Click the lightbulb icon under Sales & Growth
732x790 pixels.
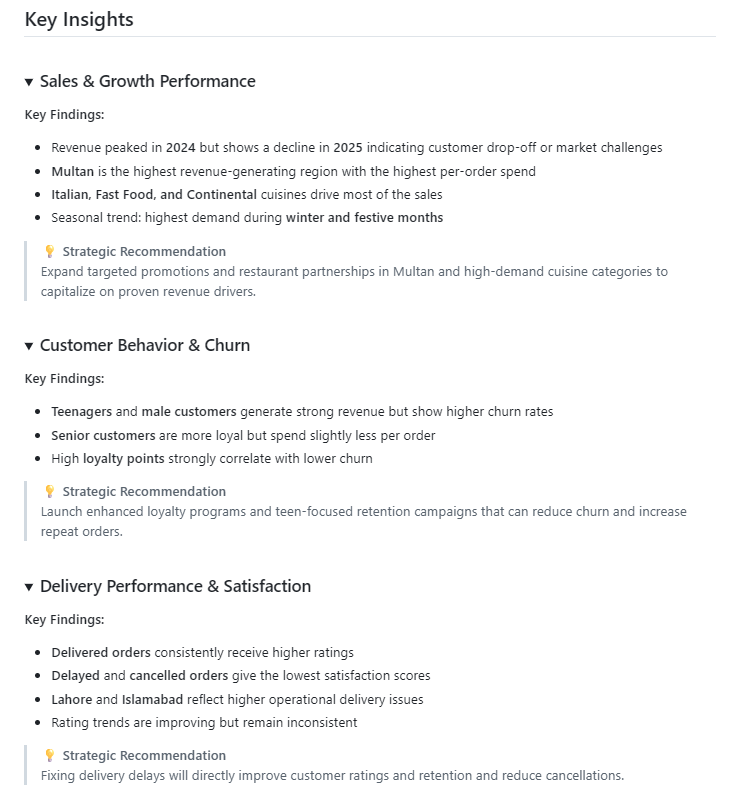coord(49,251)
